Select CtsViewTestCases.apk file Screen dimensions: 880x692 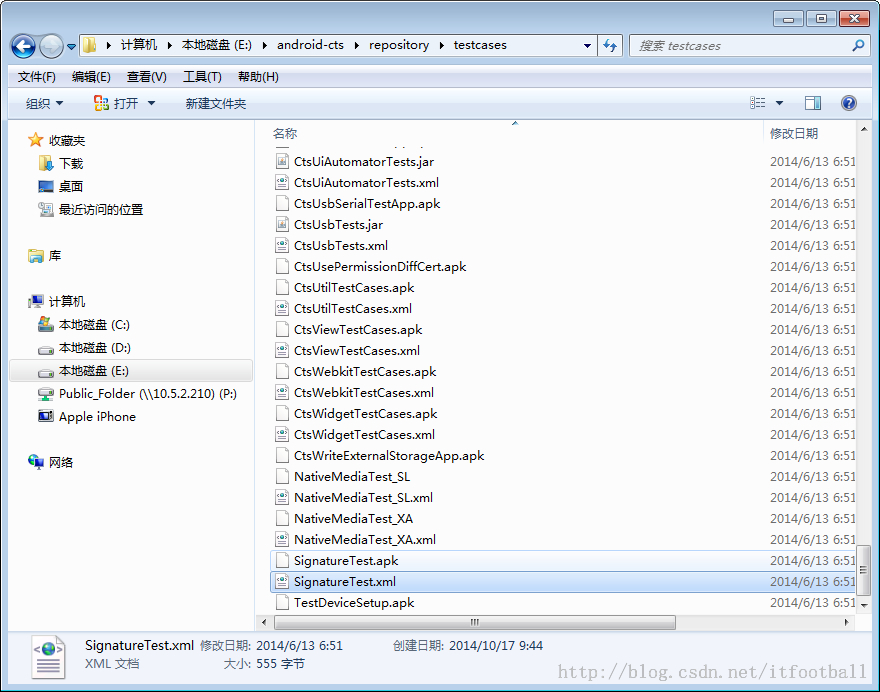[x=358, y=329]
